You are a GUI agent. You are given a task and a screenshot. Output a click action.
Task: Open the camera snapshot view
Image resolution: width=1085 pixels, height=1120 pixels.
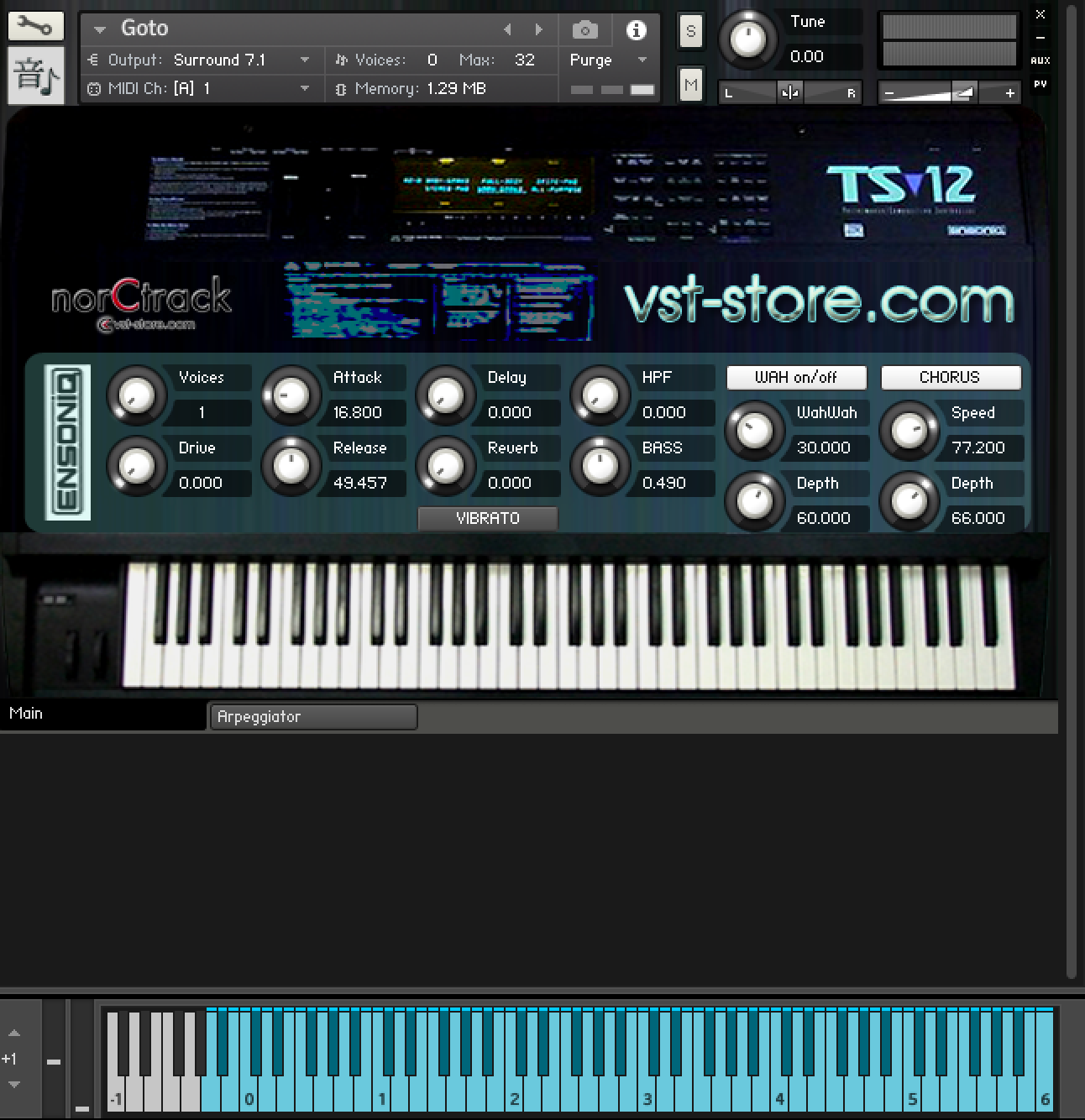(585, 31)
